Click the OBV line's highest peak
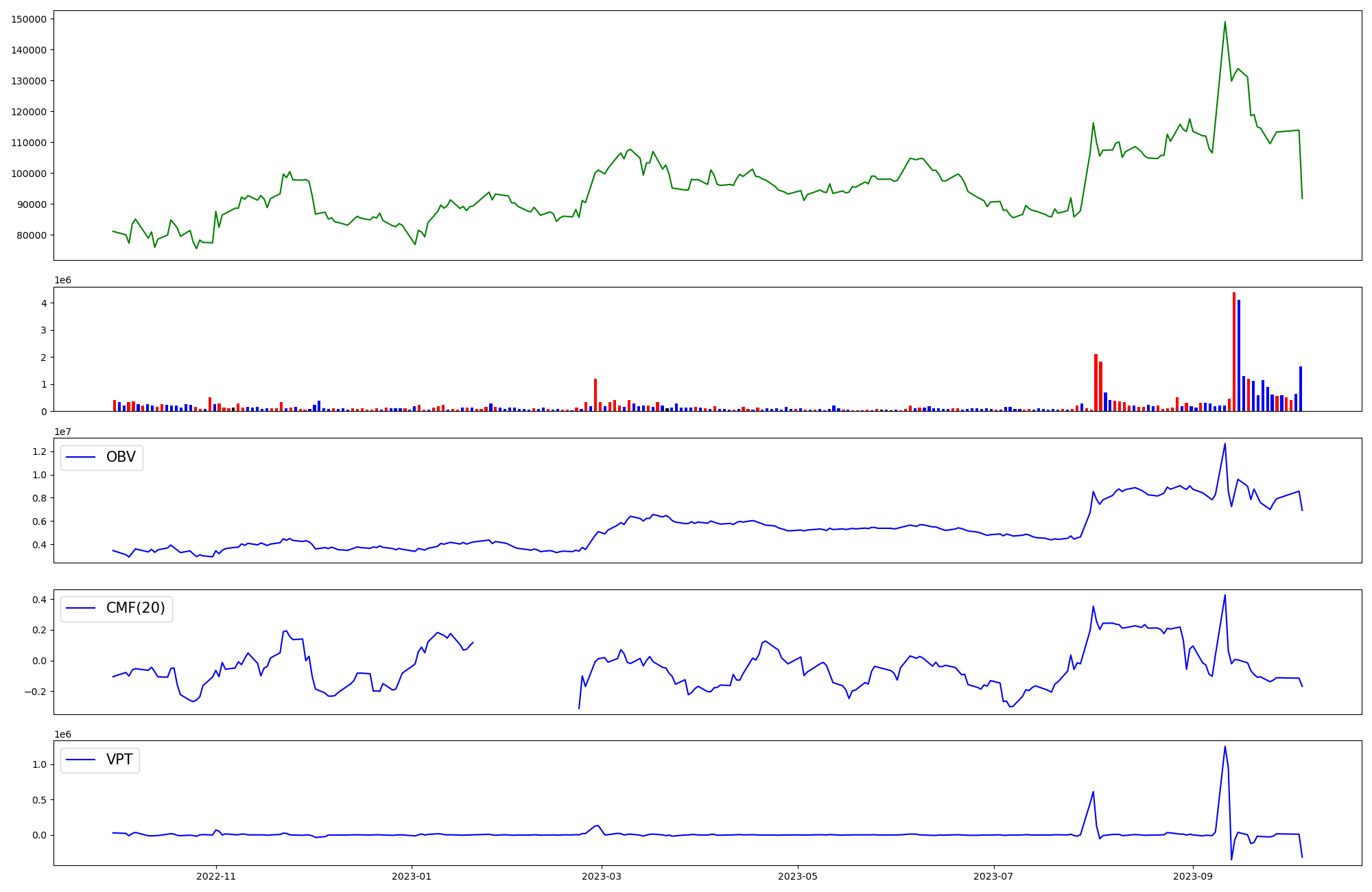 1225,445
